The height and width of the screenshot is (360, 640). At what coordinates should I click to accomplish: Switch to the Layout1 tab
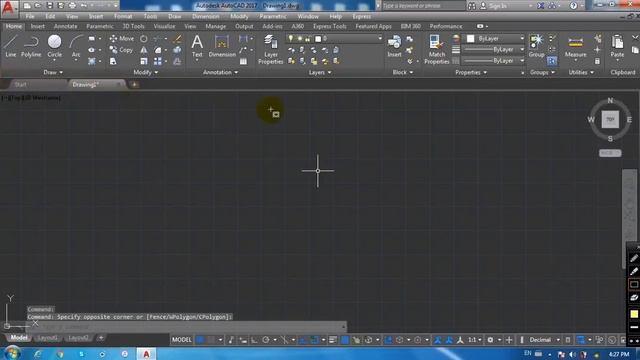[x=47, y=338]
